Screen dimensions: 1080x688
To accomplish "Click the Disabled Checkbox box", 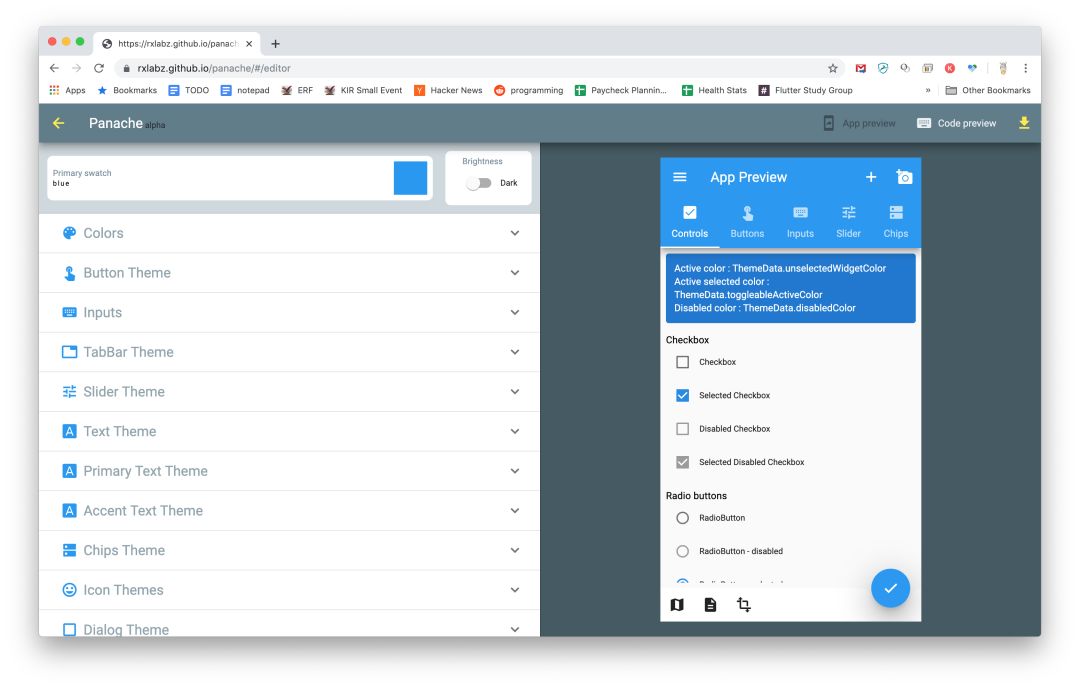I will tap(683, 429).
